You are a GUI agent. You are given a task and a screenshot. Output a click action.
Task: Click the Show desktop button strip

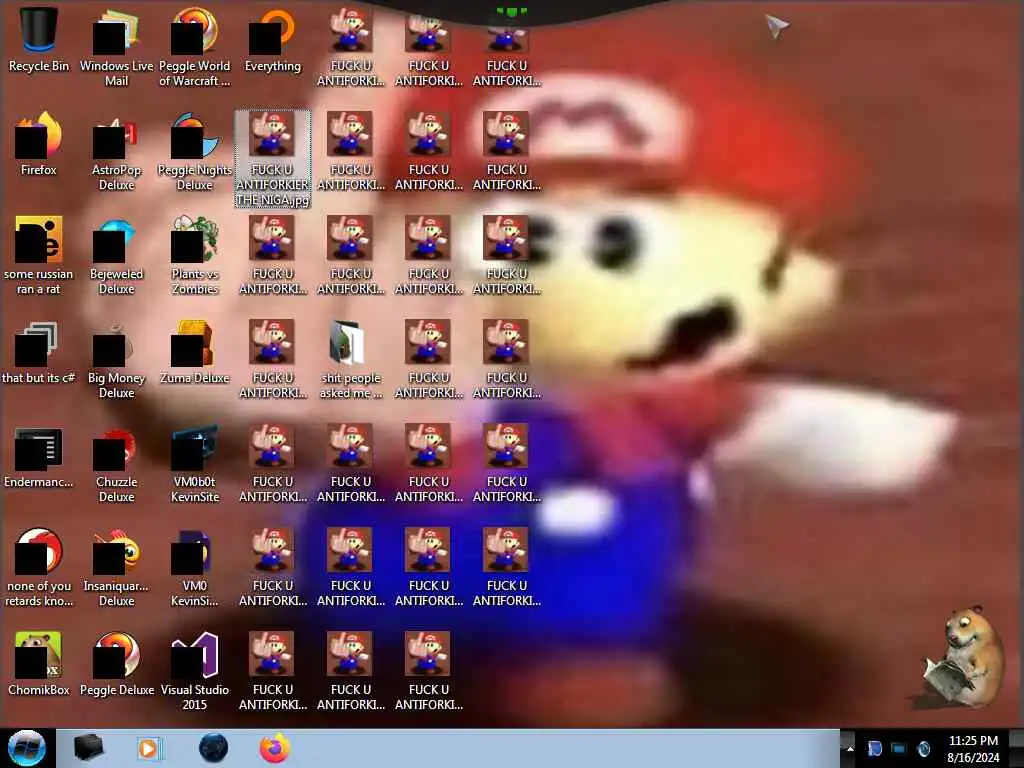1016,748
